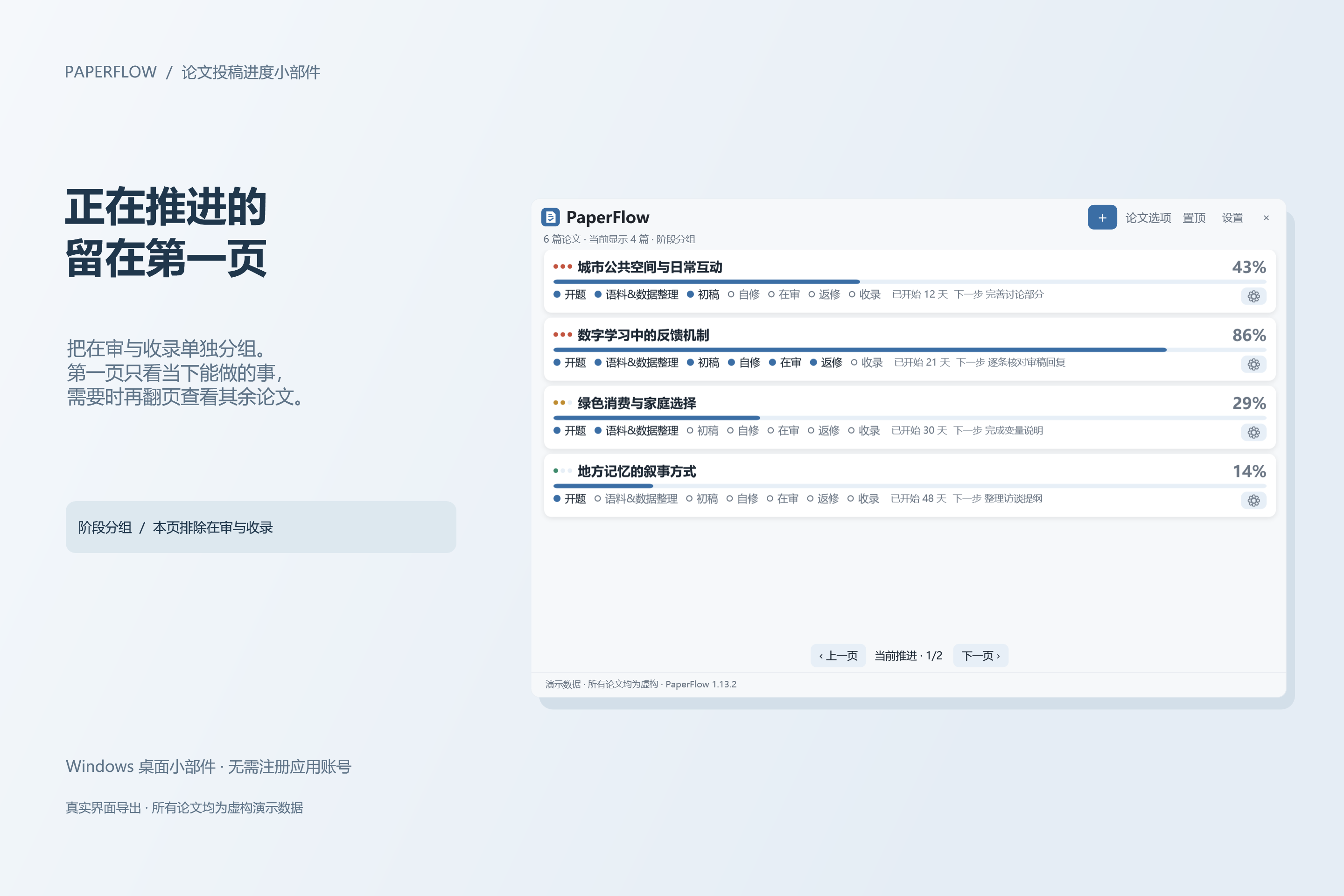Open gear settings for 地方记忆的叙事方式
1344x896 pixels.
click(1254, 500)
